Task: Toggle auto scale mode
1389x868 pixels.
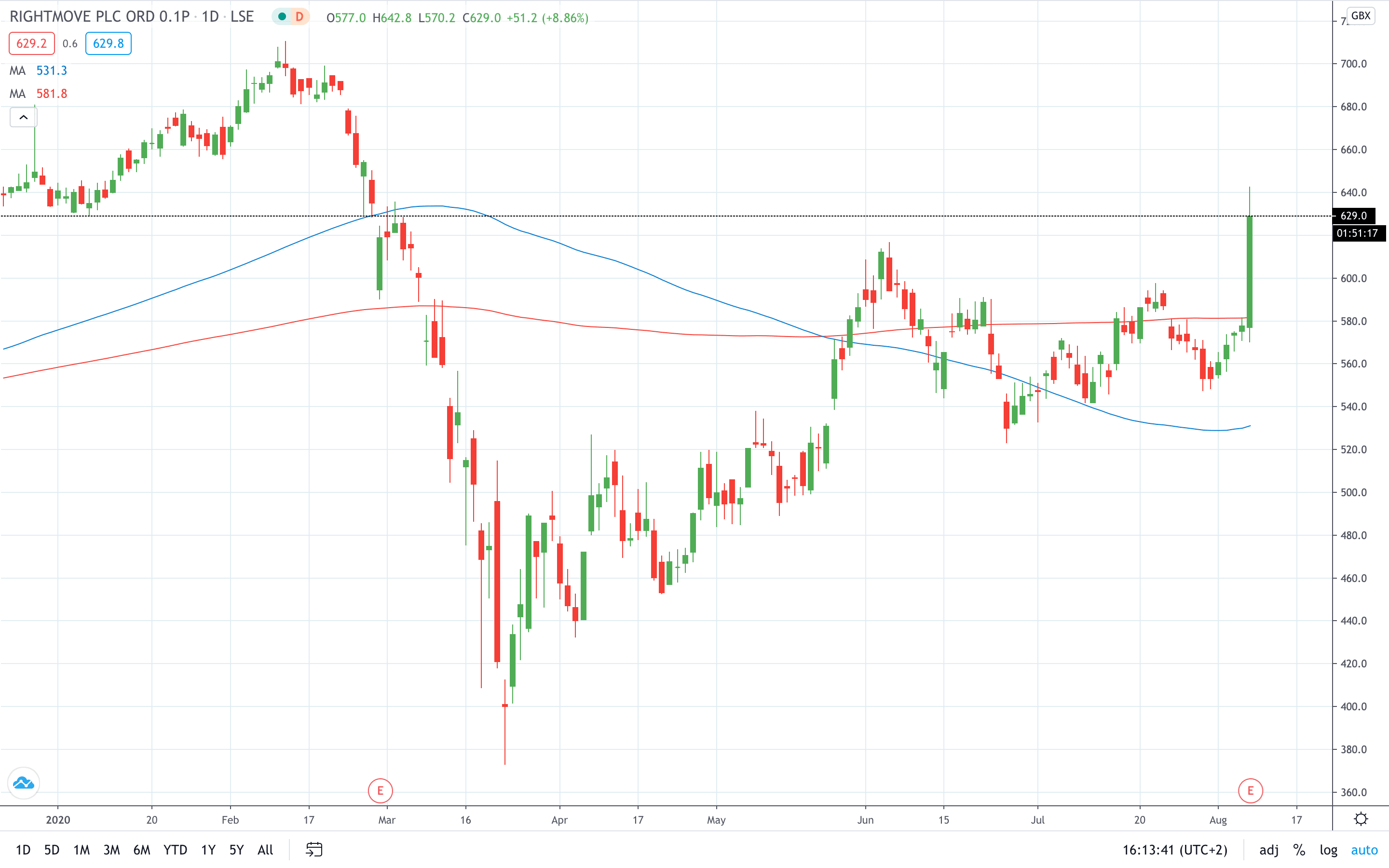Action: [x=1364, y=850]
